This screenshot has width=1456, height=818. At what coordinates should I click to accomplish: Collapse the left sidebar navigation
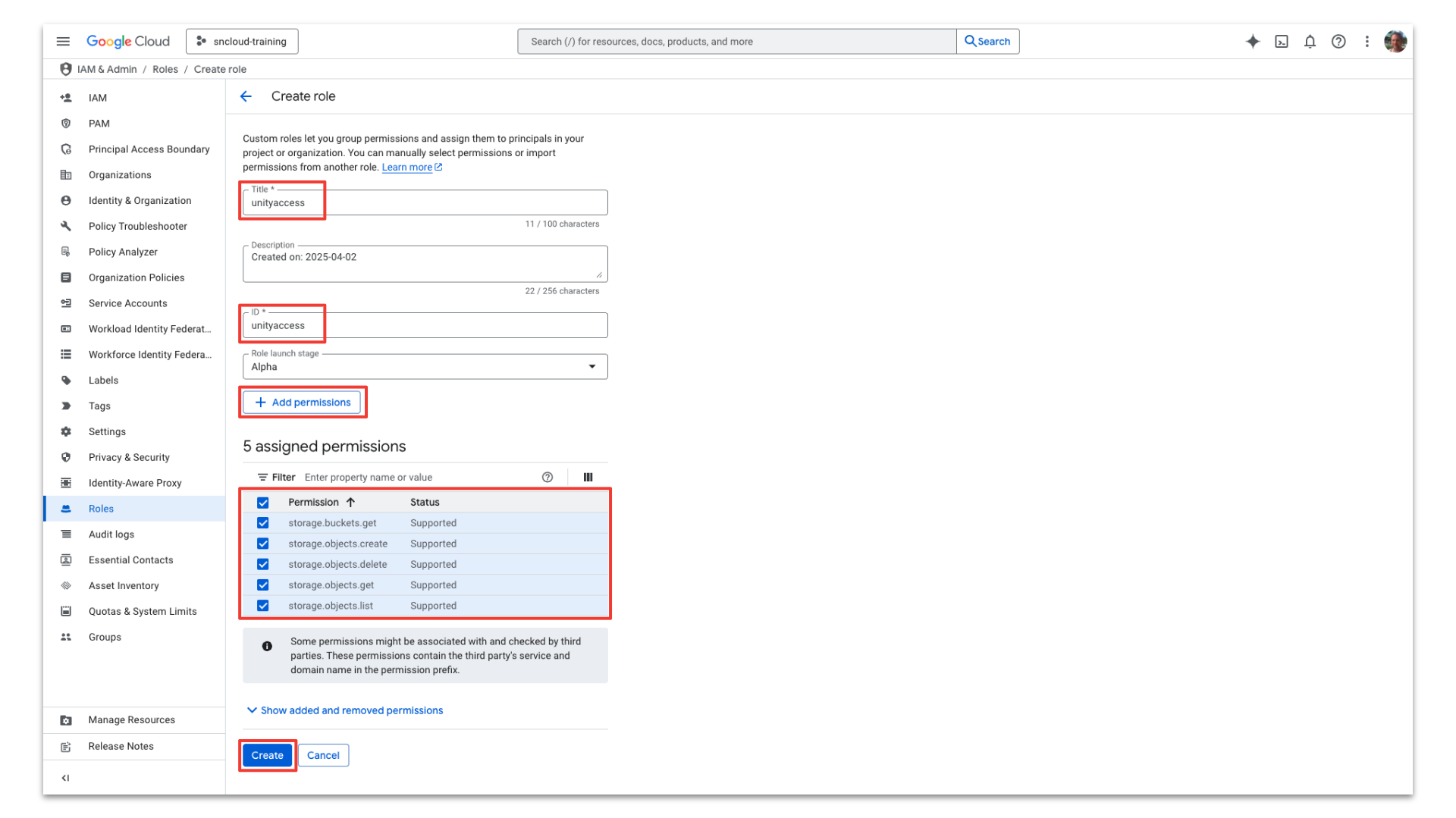click(65, 778)
